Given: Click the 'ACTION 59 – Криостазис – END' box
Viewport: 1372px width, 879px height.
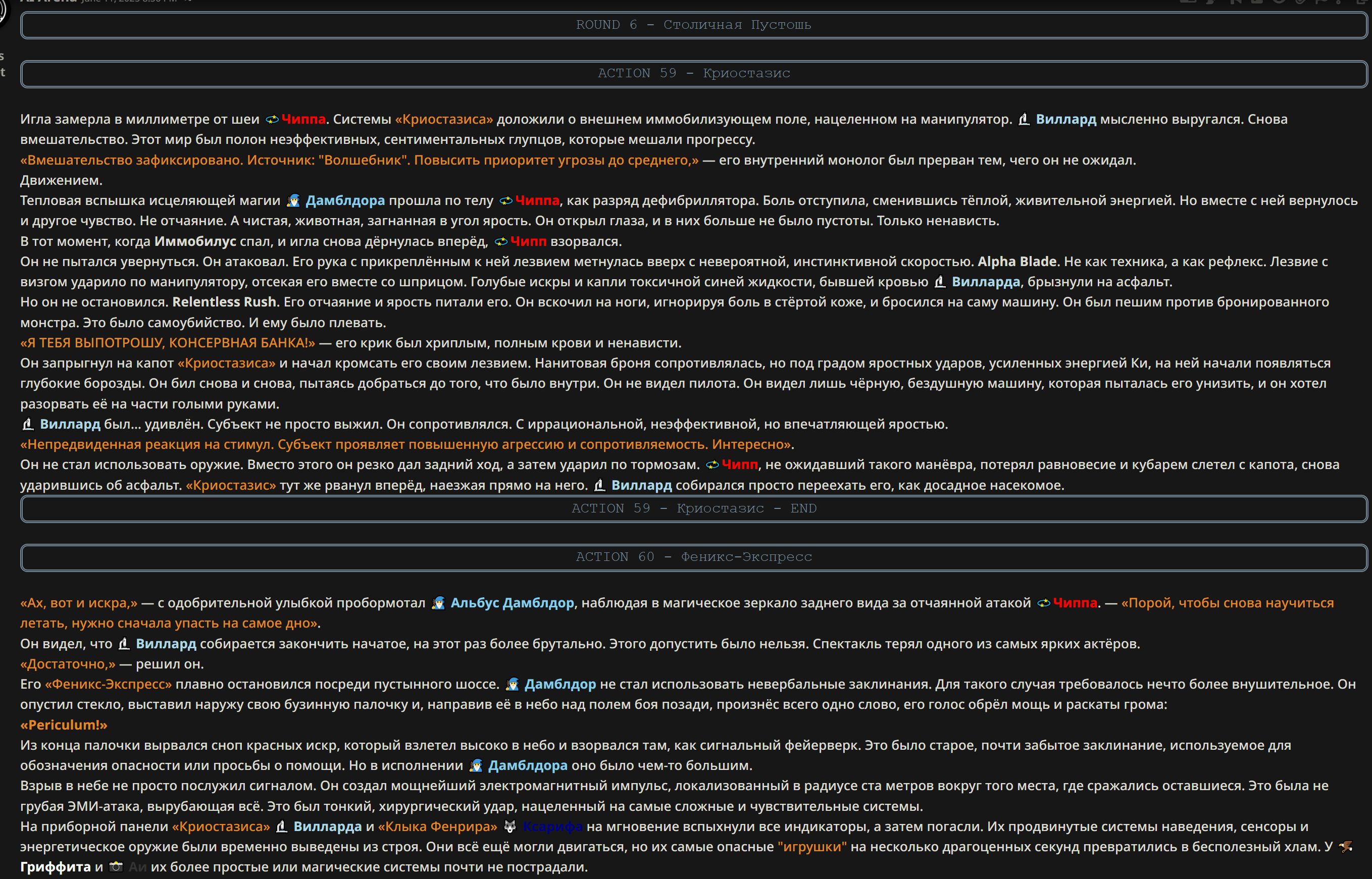Looking at the screenshot, I should coord(693,508).
